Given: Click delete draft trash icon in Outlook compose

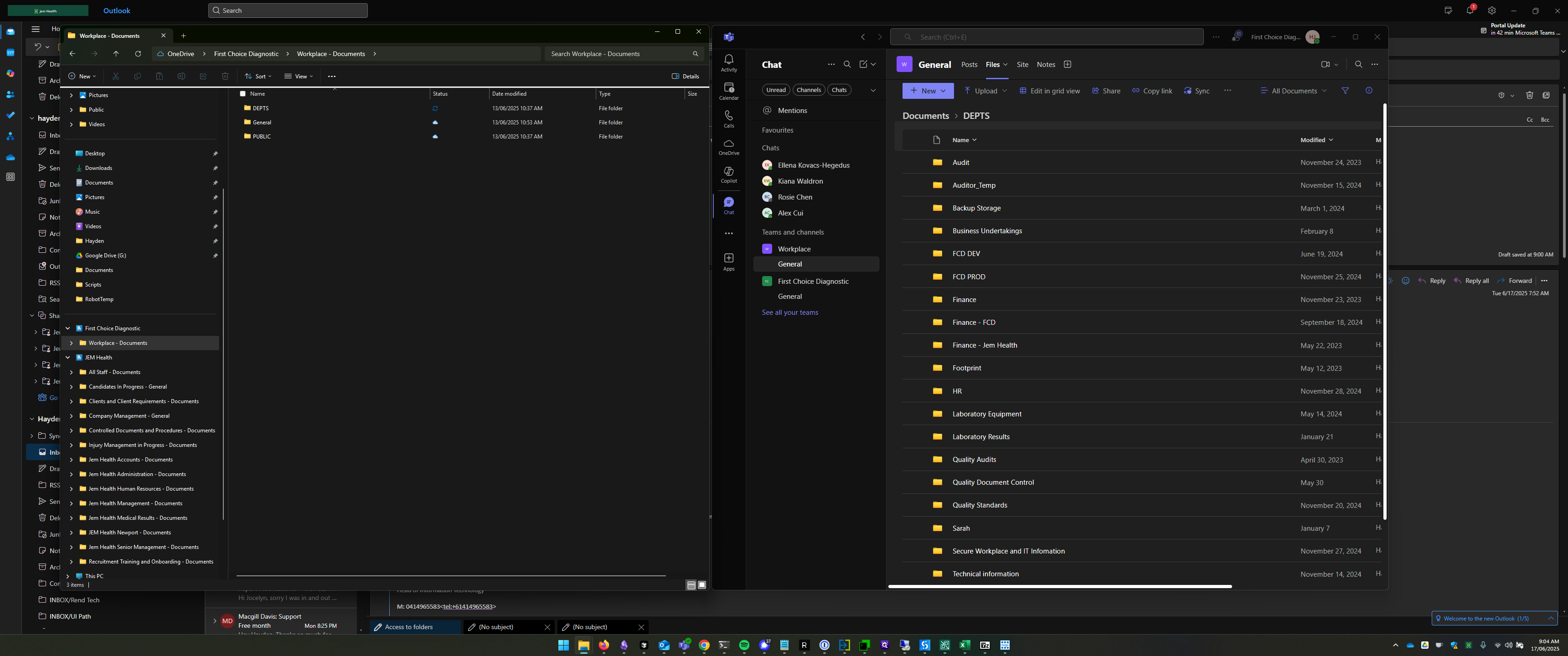Looking at the screenshot, I should tap(1529, 95).
